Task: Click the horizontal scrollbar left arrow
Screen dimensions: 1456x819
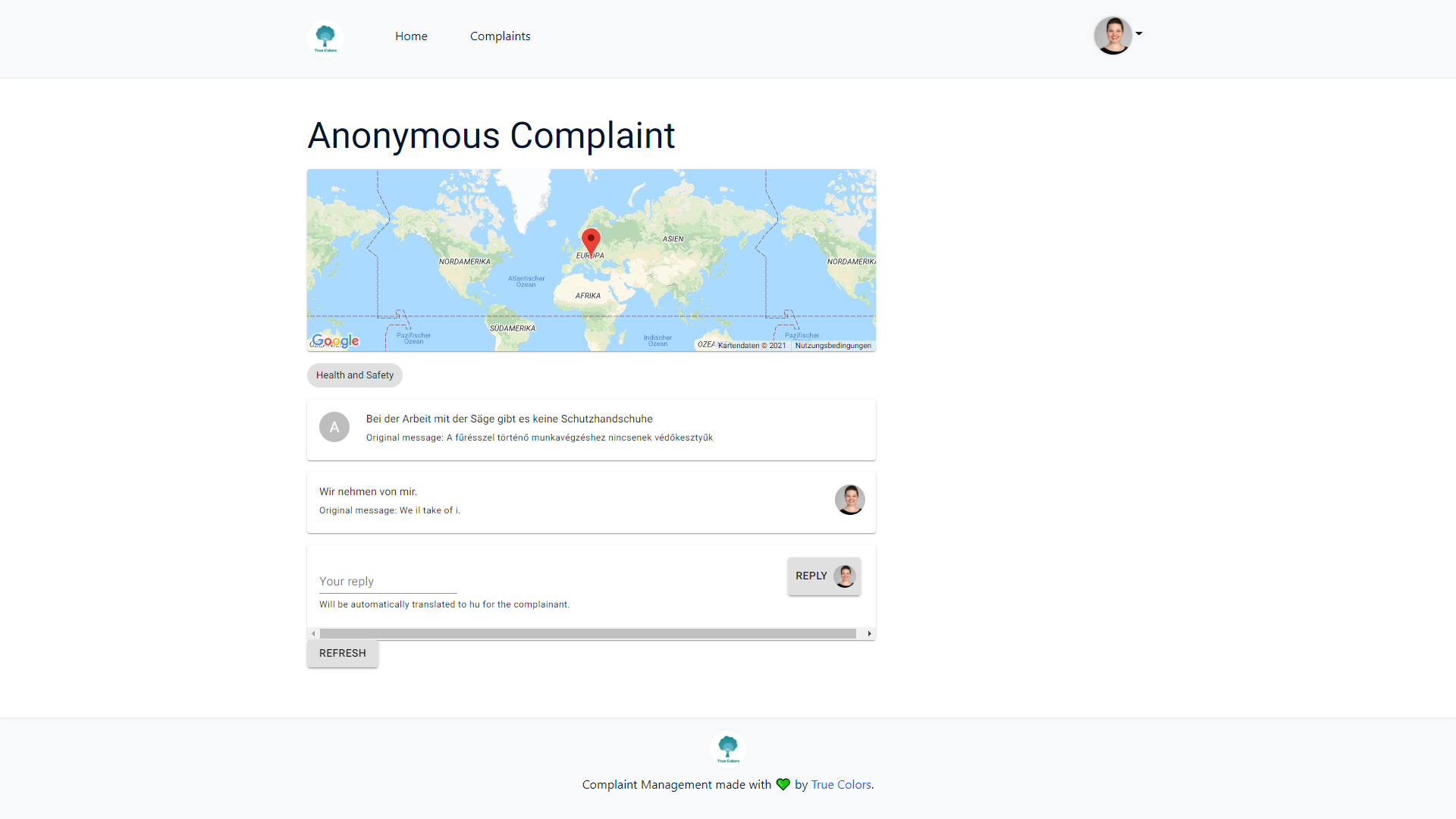Action: (x=313, y=633)
